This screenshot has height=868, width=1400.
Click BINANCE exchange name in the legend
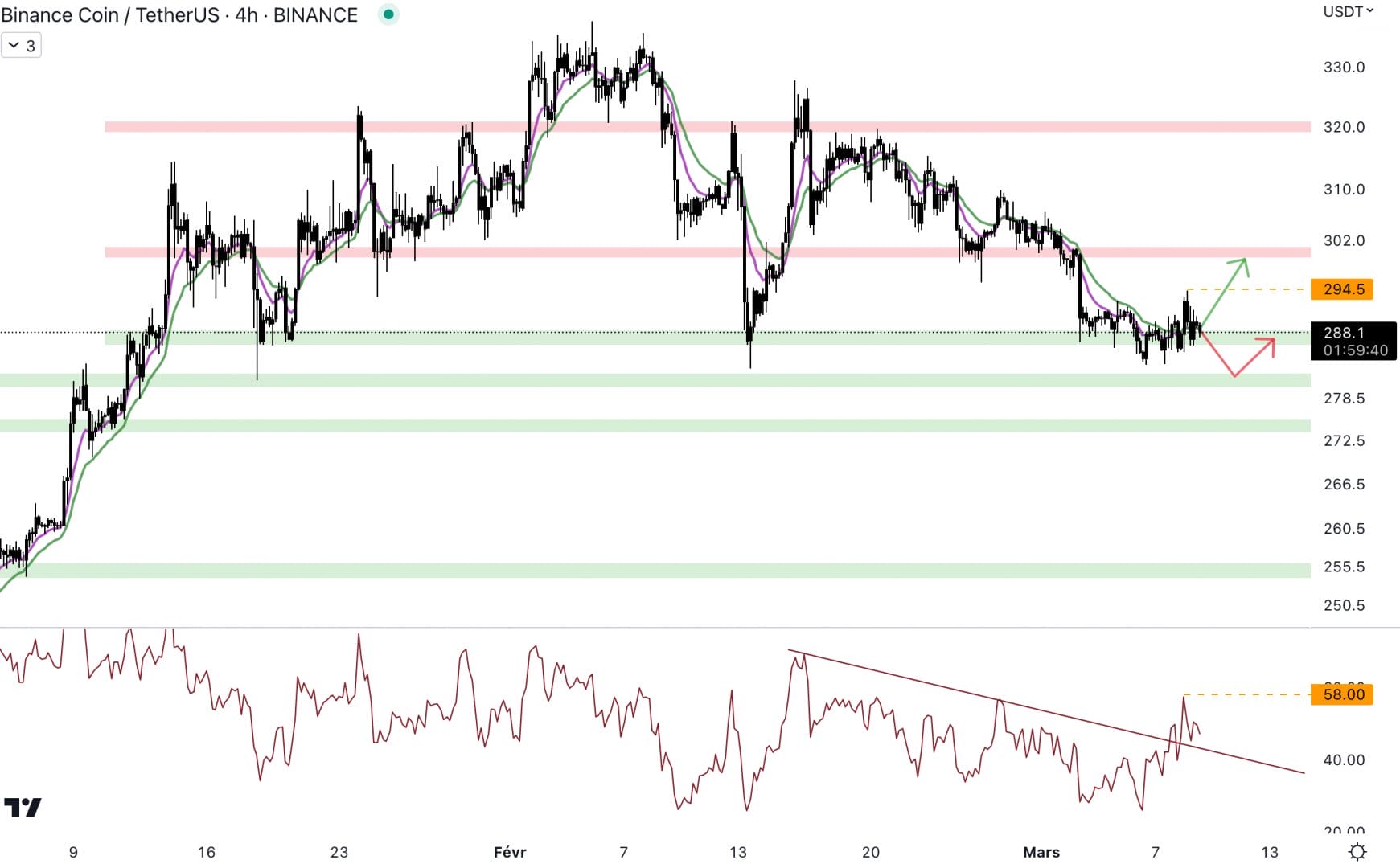click(x=315, y=14)
